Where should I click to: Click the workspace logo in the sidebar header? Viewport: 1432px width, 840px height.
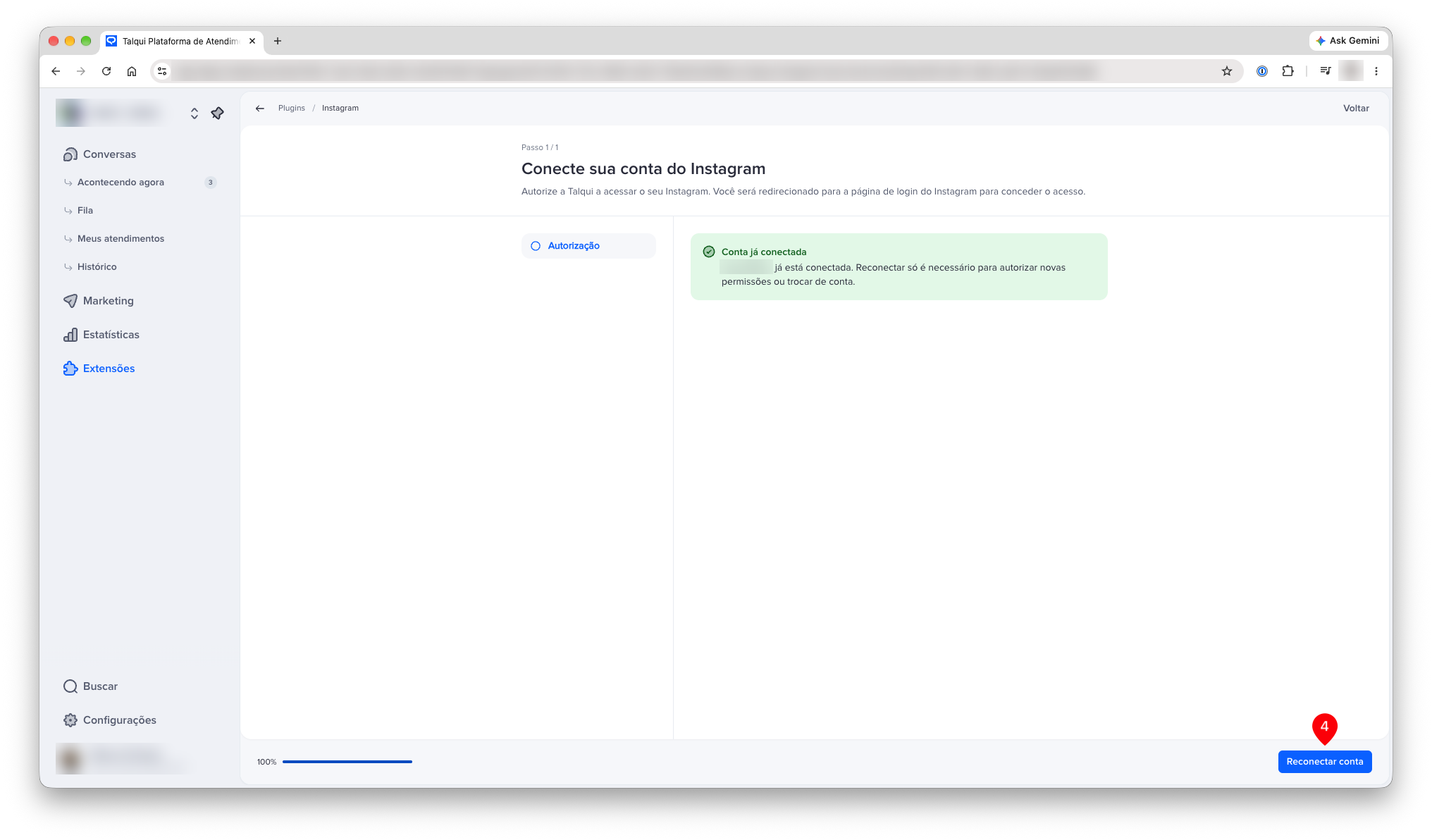[x=70, y=113]
